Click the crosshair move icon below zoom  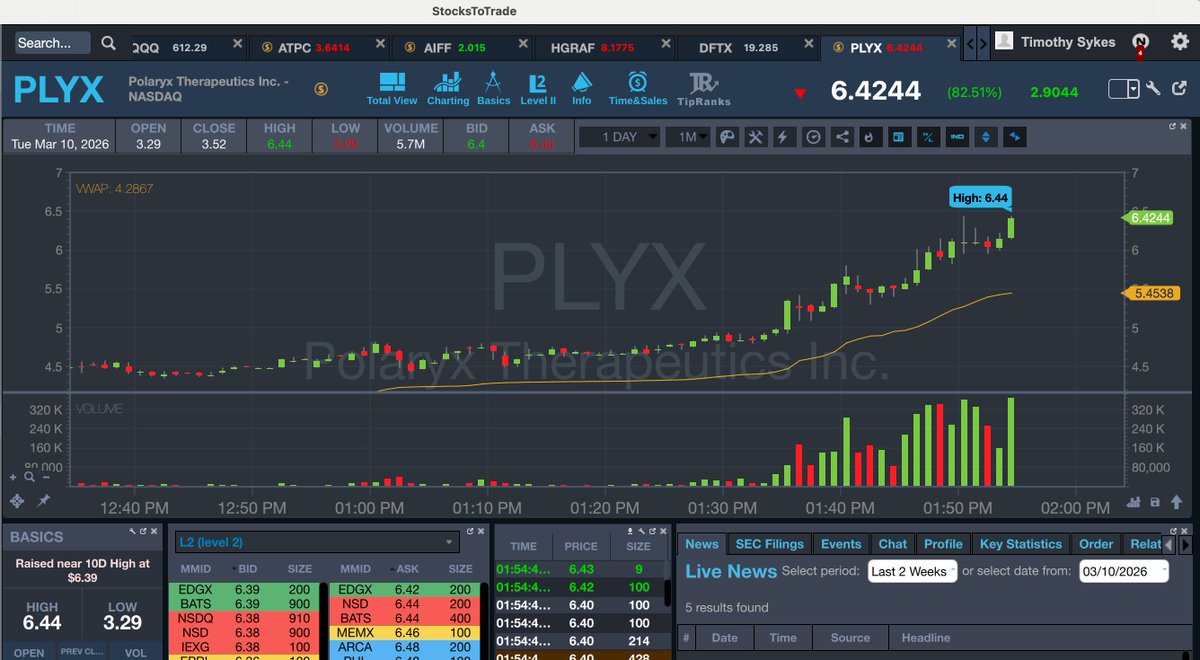click(x=17, y=500)
